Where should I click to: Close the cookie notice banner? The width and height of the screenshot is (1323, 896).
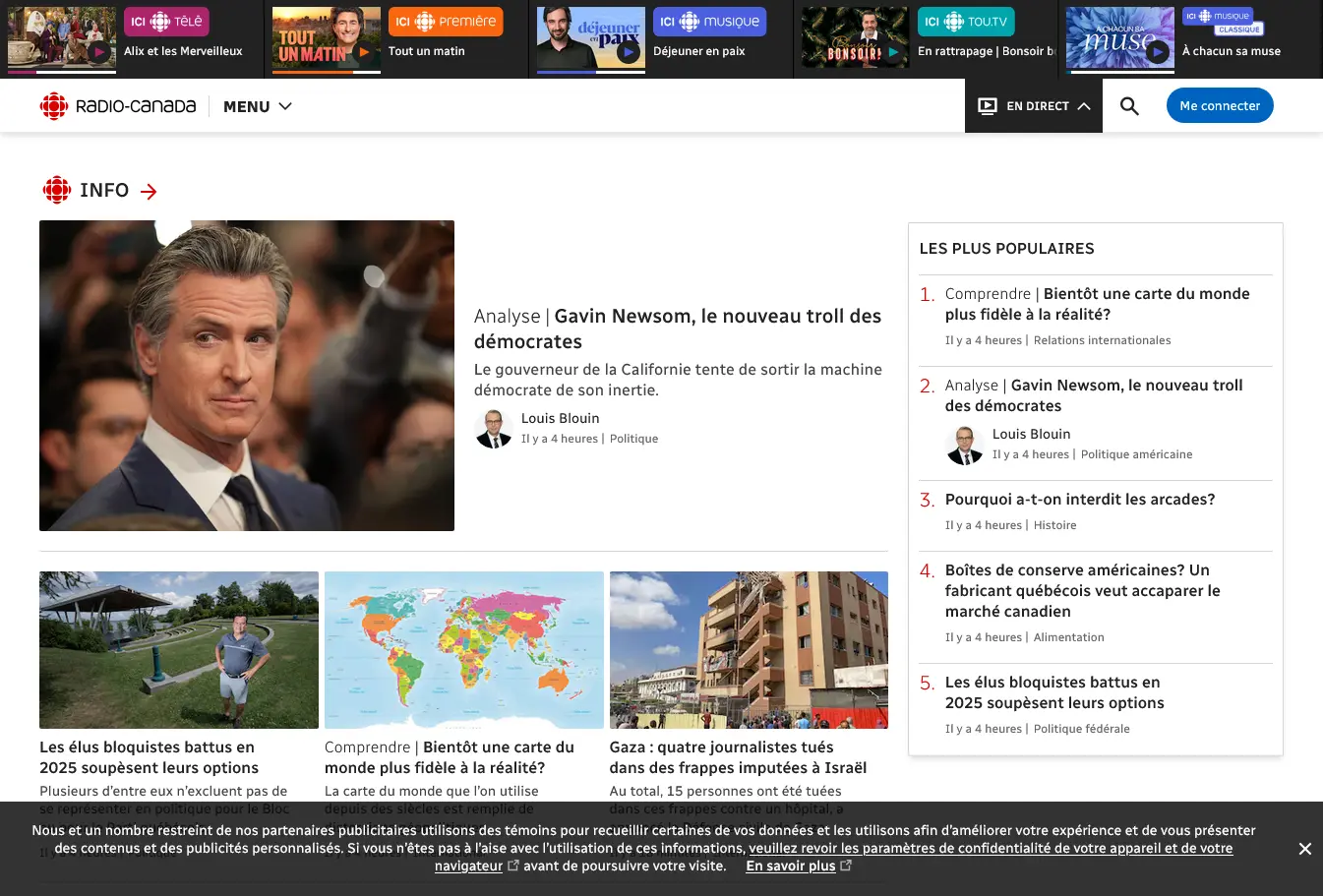point(1304,849)
